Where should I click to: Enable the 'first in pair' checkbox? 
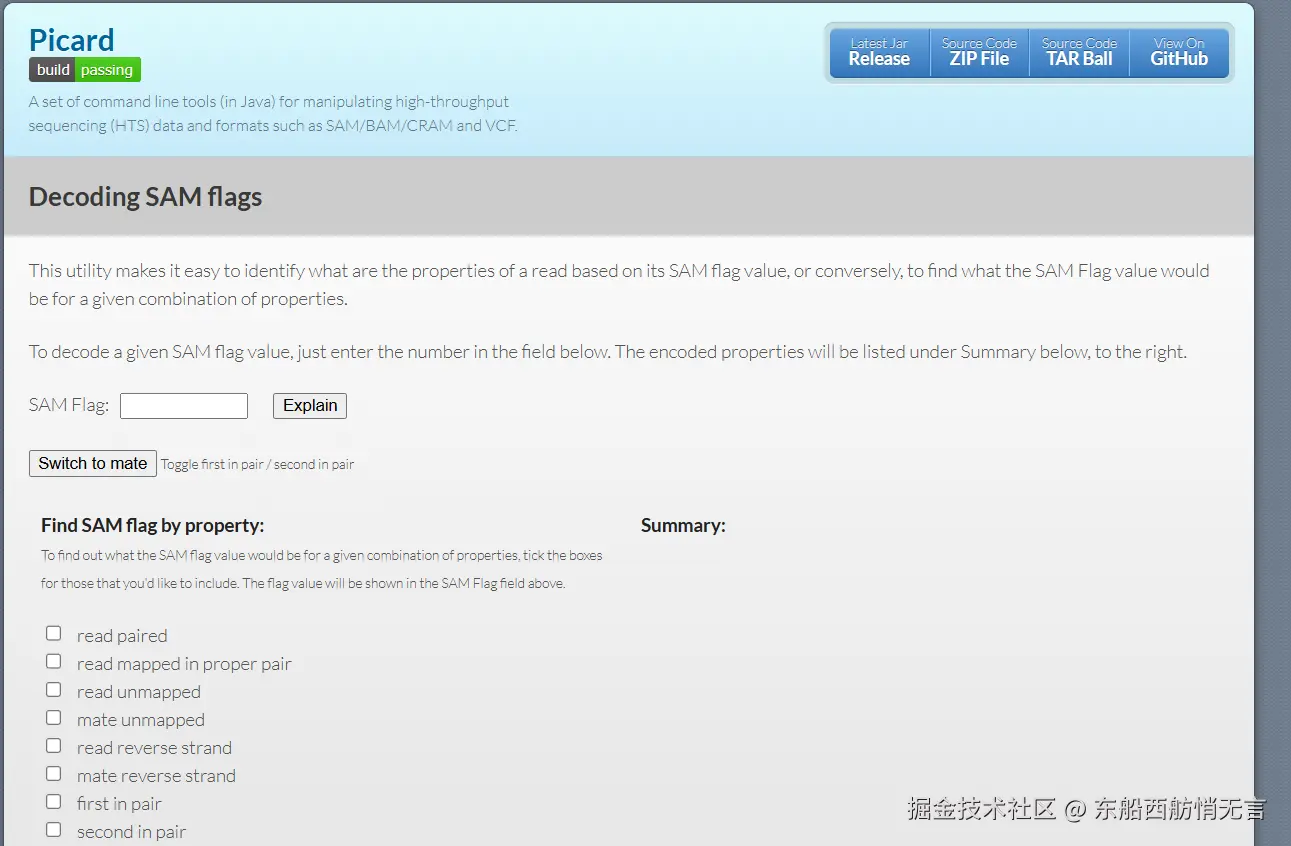point(54,801)
